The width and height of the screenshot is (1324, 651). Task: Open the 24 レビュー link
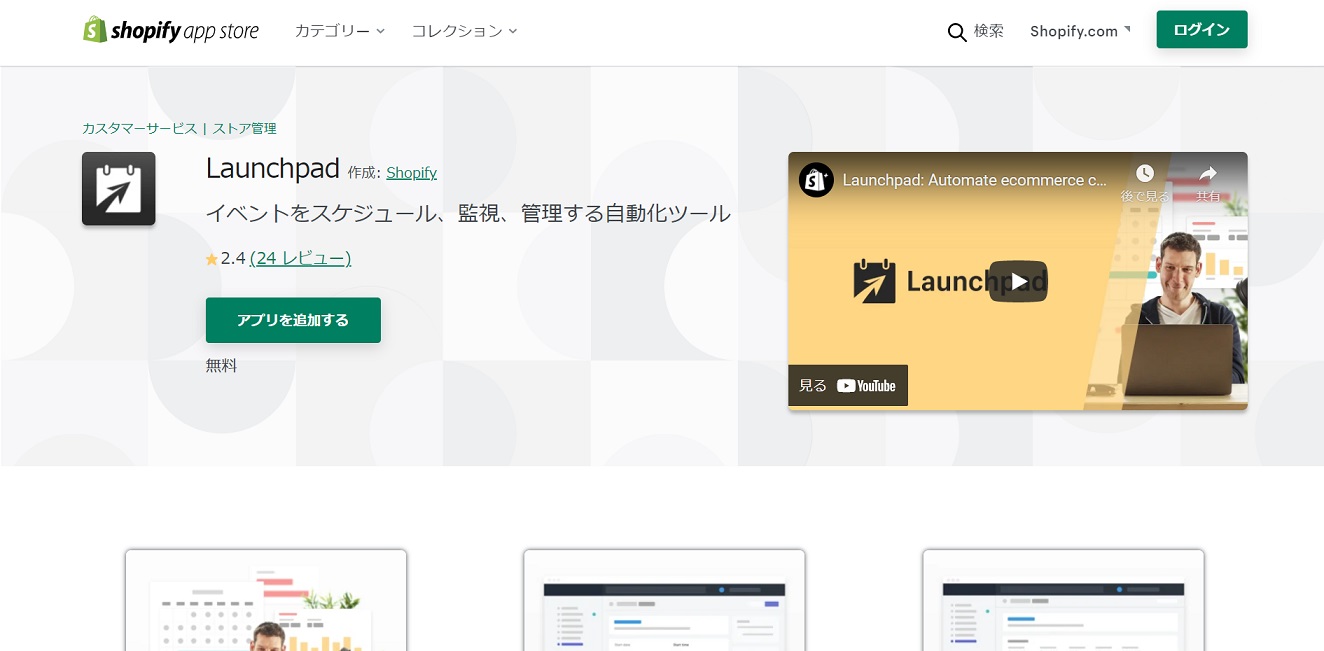[x=300, y=258]
